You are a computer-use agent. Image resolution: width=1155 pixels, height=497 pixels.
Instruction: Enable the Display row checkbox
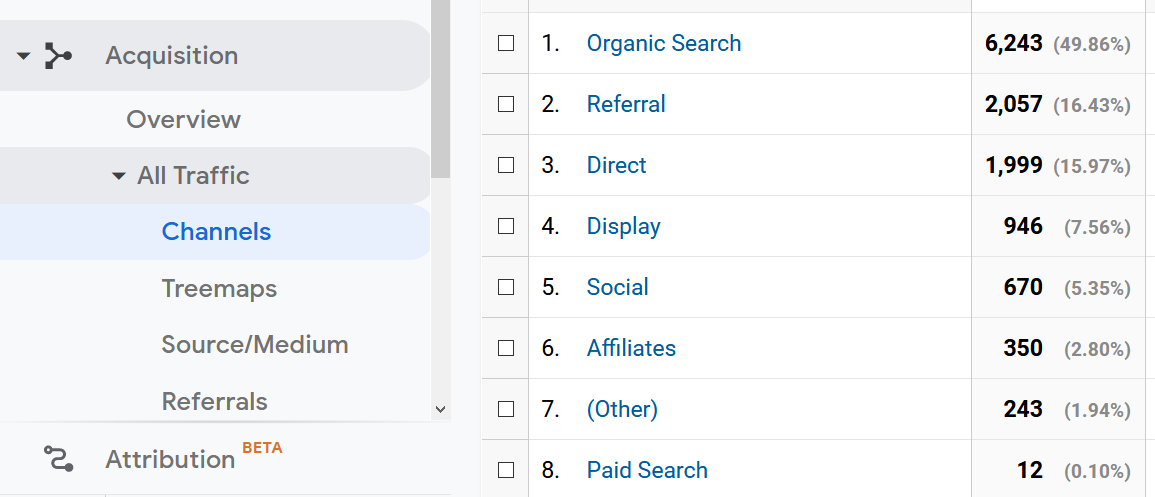click(506, 226)
